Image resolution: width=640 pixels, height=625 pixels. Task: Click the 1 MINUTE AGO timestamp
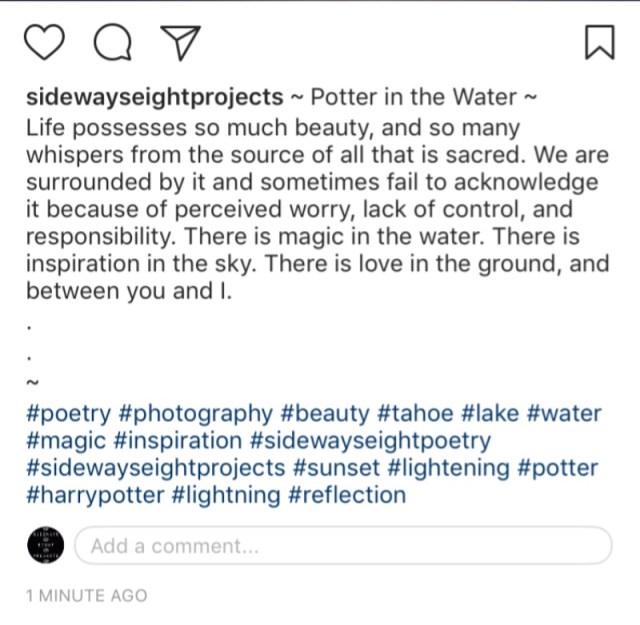(86, 596)
